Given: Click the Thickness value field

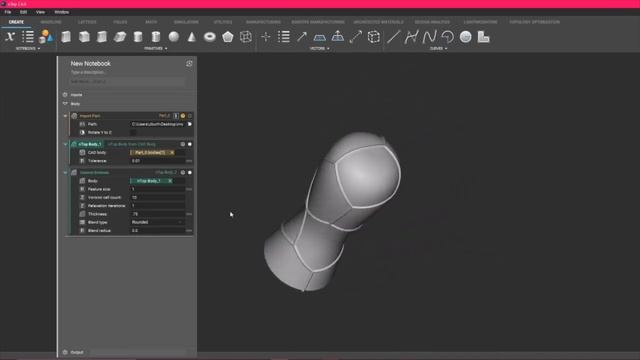Looking at the screenshot, I should point(157,214).
